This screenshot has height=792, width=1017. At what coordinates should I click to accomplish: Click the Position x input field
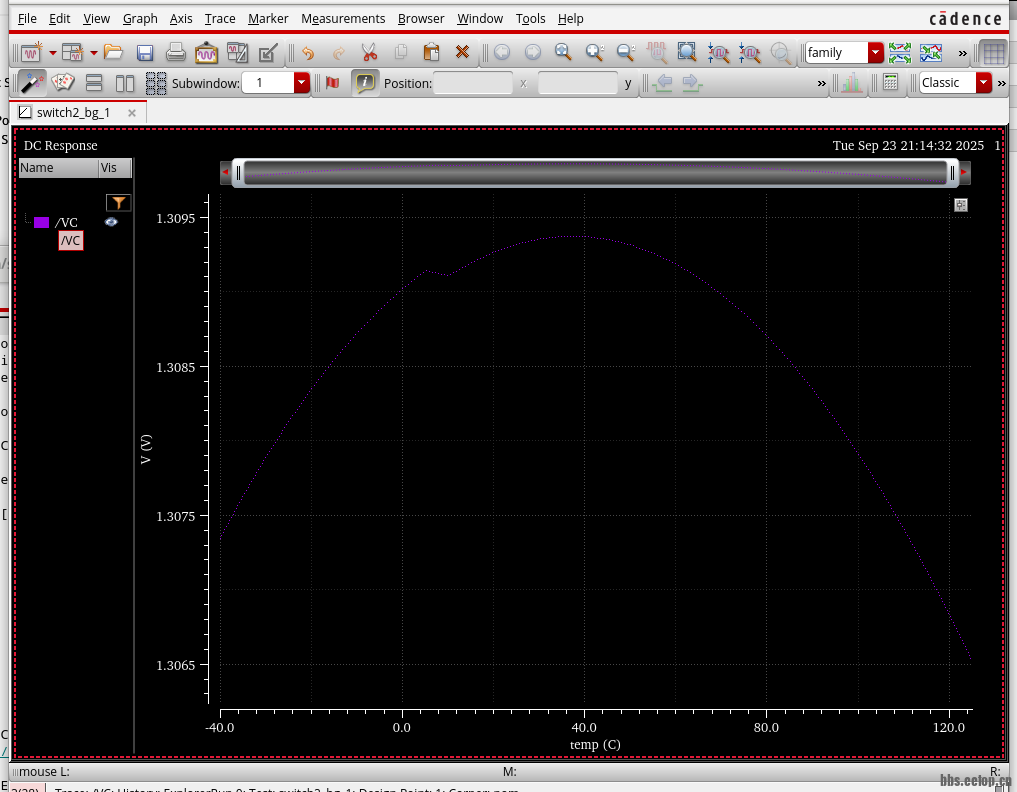click(472, 83)
